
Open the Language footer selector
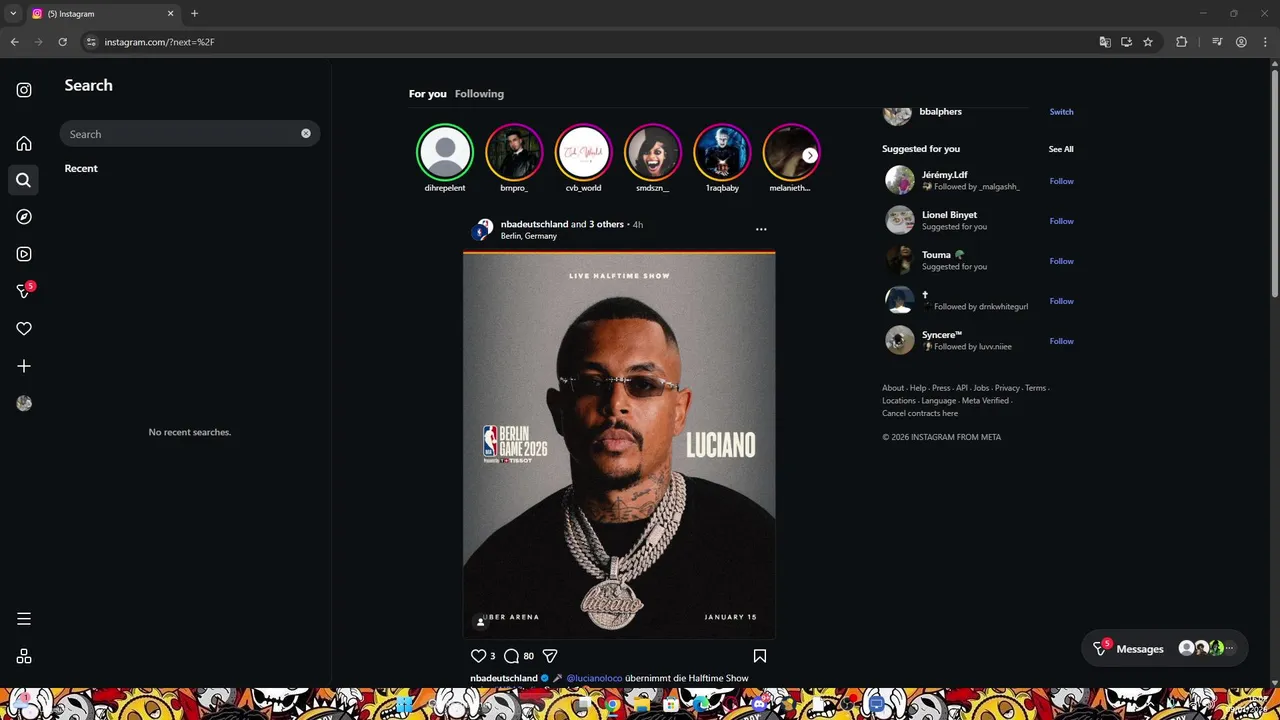(939, 401)
